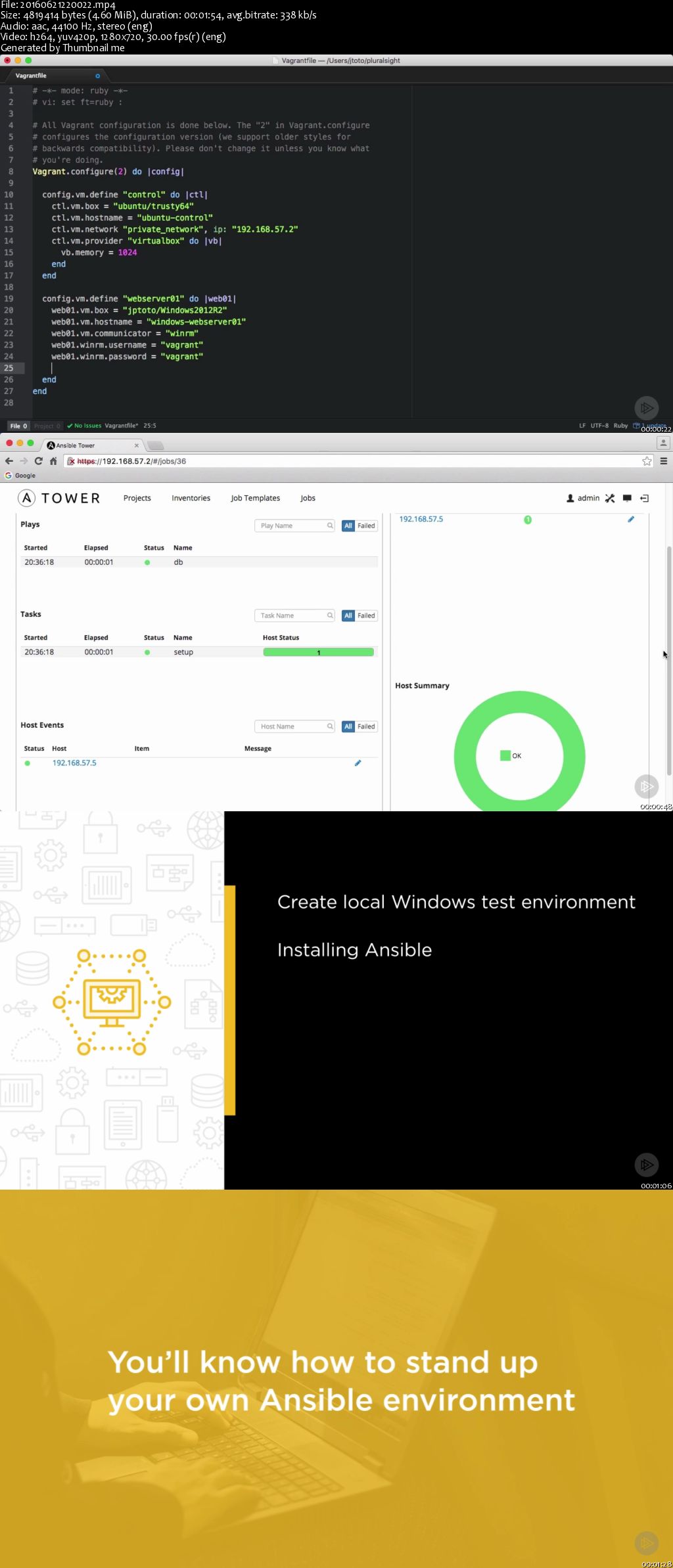Click the admin user icon

570,499
